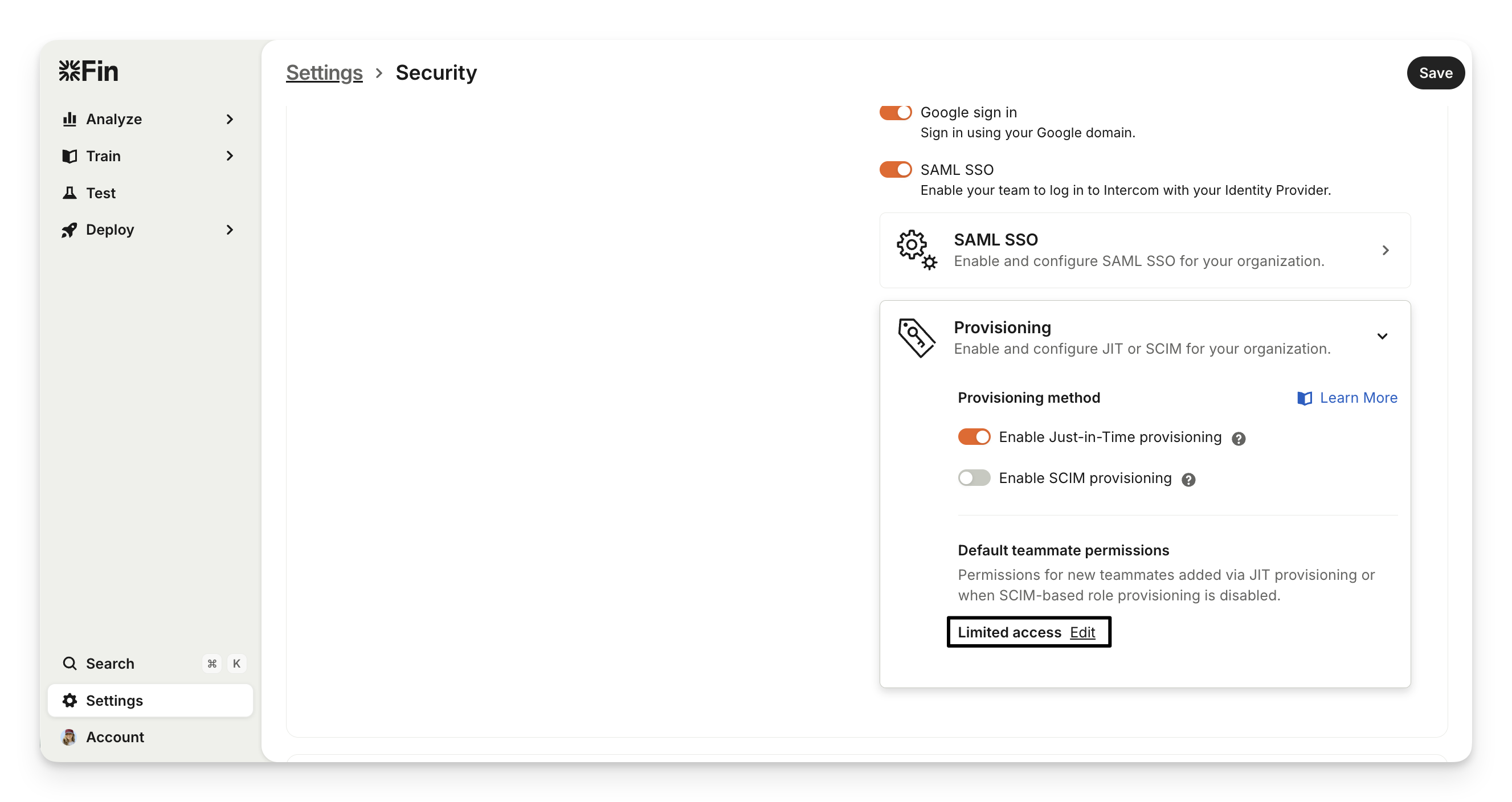Click the Provisioning key tag icon
The image size is (1512, 802).
click(x=916, y=337)
